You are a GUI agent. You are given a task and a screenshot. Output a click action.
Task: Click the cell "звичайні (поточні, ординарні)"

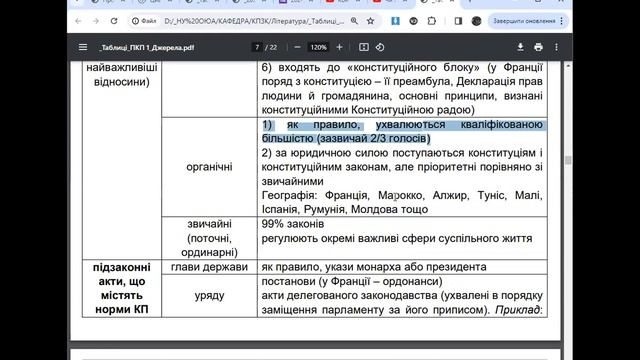point(209,238)
